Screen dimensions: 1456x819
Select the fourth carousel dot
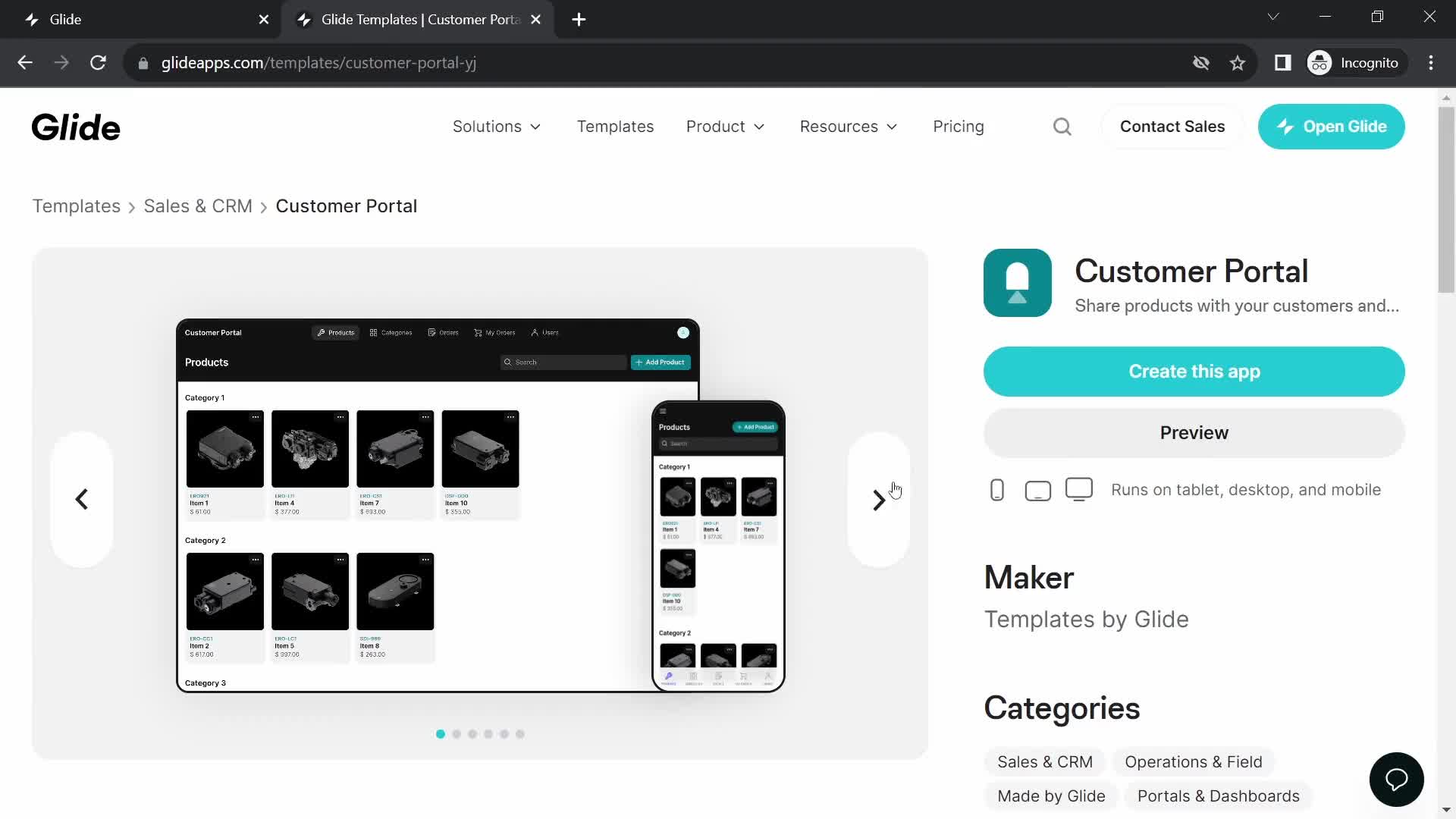click(x=488, y=734)
